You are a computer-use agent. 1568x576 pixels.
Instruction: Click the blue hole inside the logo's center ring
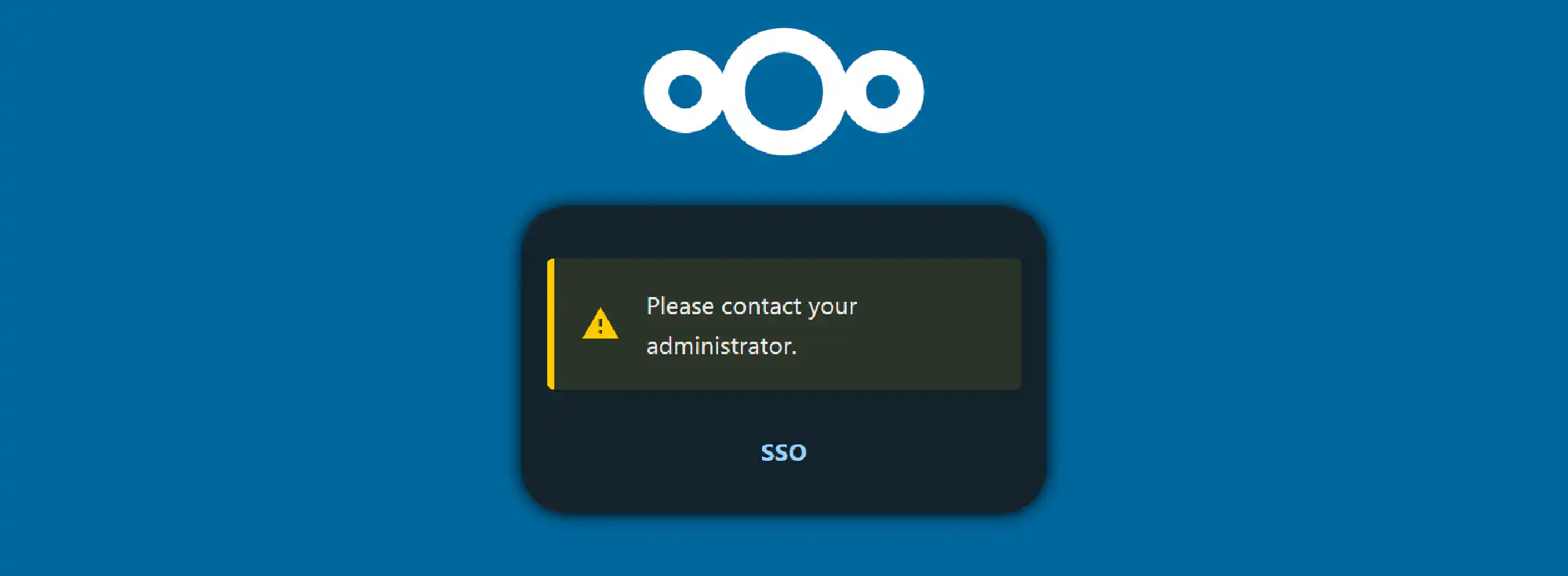(783, 92)
